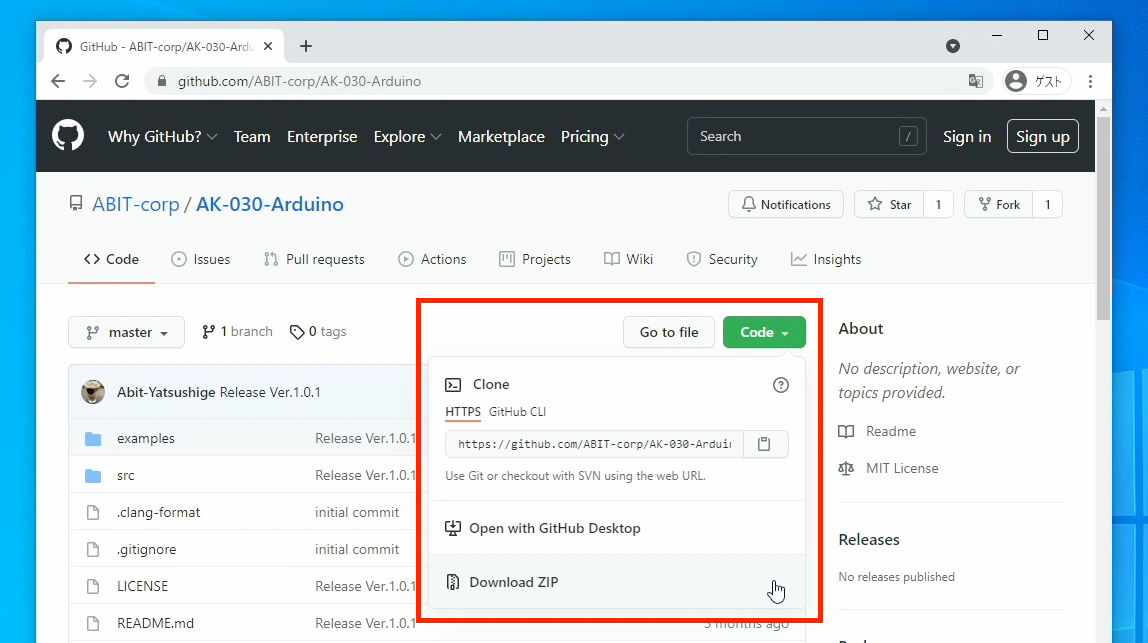This screenshot has width=1148, height=643.
Task: Click the 1 branch link
Action: [237, 332]
